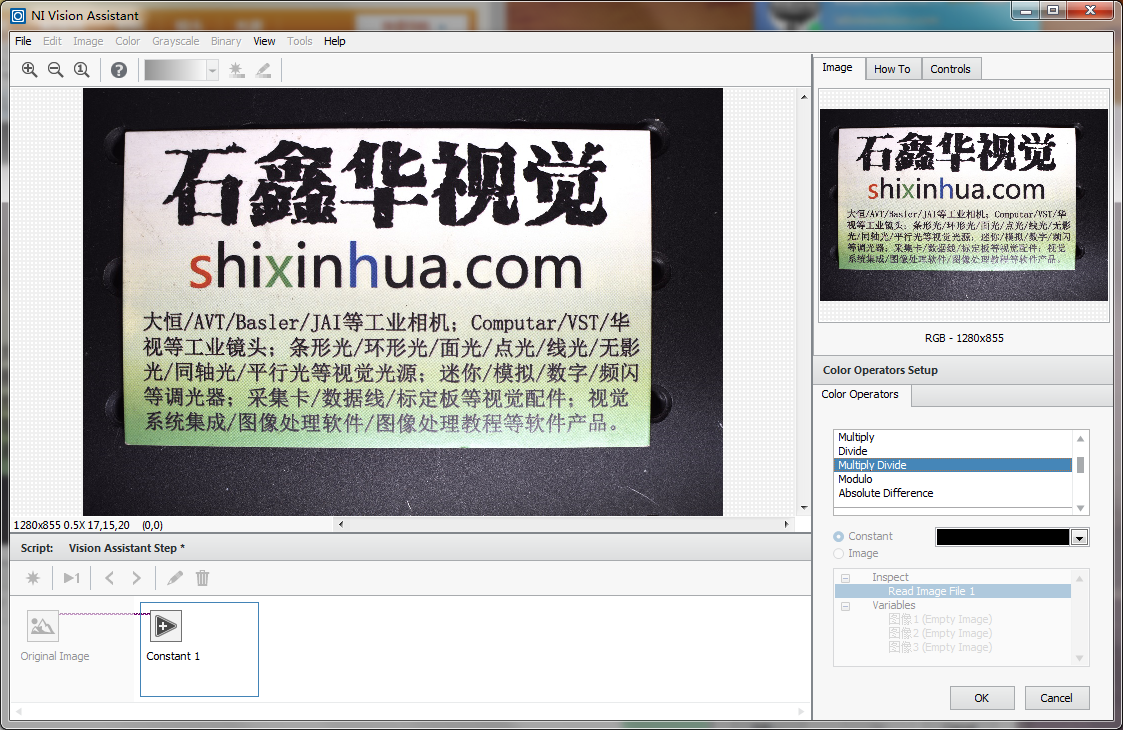Click the run-to-step play icon in the script toolbar

72,577
